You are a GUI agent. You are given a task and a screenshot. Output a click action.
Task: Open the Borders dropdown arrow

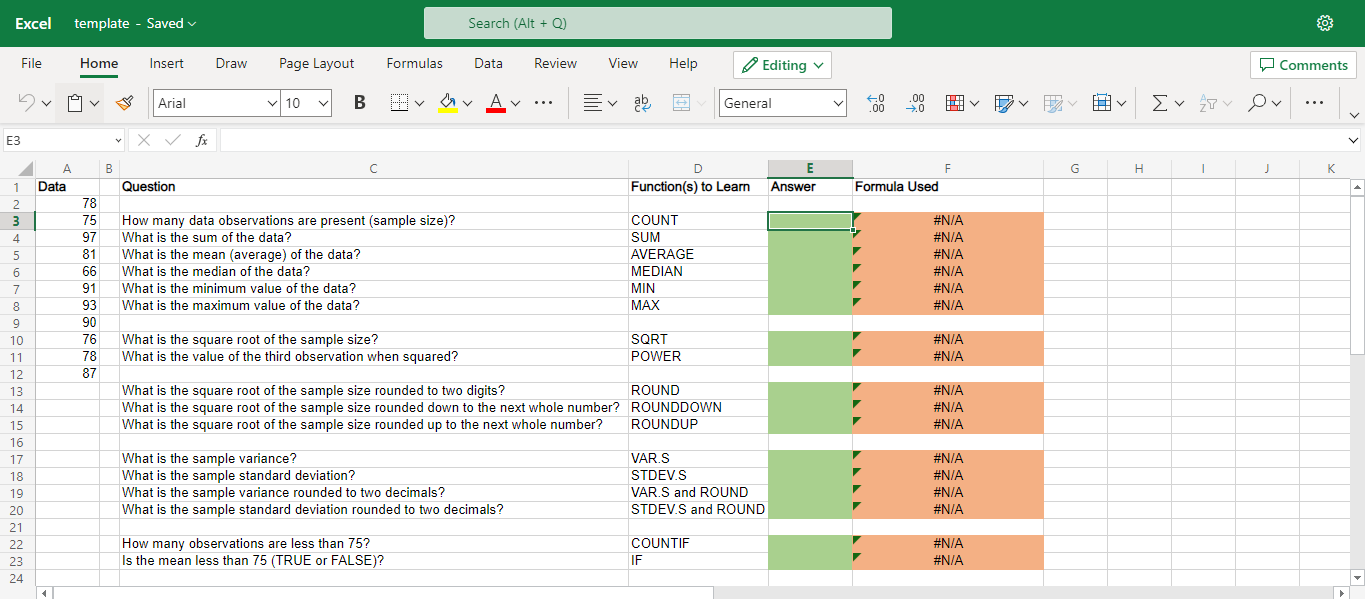click(419, 103)
